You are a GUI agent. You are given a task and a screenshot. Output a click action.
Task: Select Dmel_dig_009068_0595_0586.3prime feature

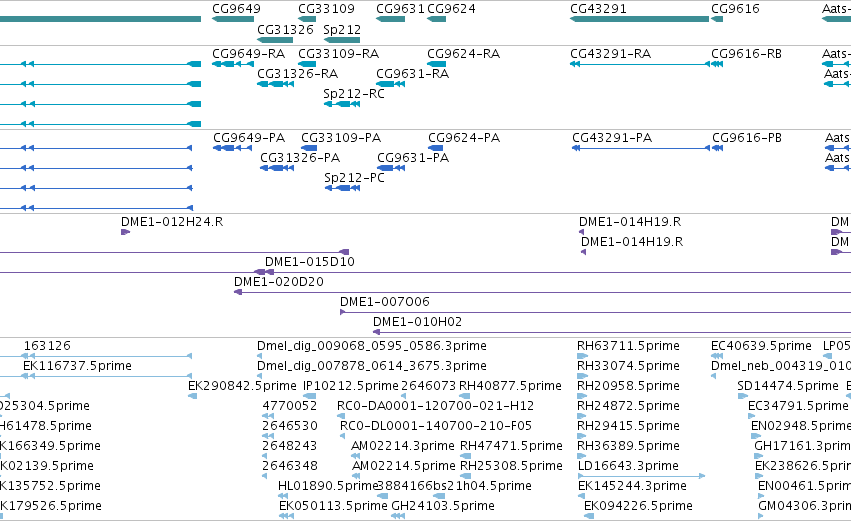coord(372,346)
